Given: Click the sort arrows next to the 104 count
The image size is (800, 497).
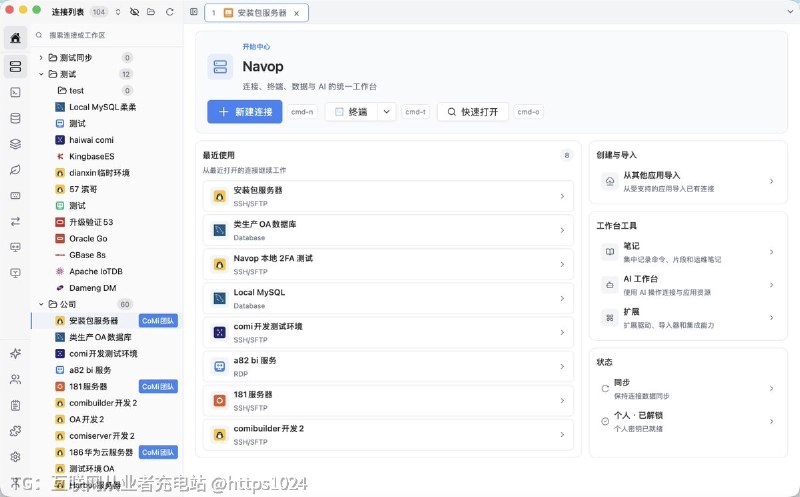Looking at the screenshot, I should [118, 12].
